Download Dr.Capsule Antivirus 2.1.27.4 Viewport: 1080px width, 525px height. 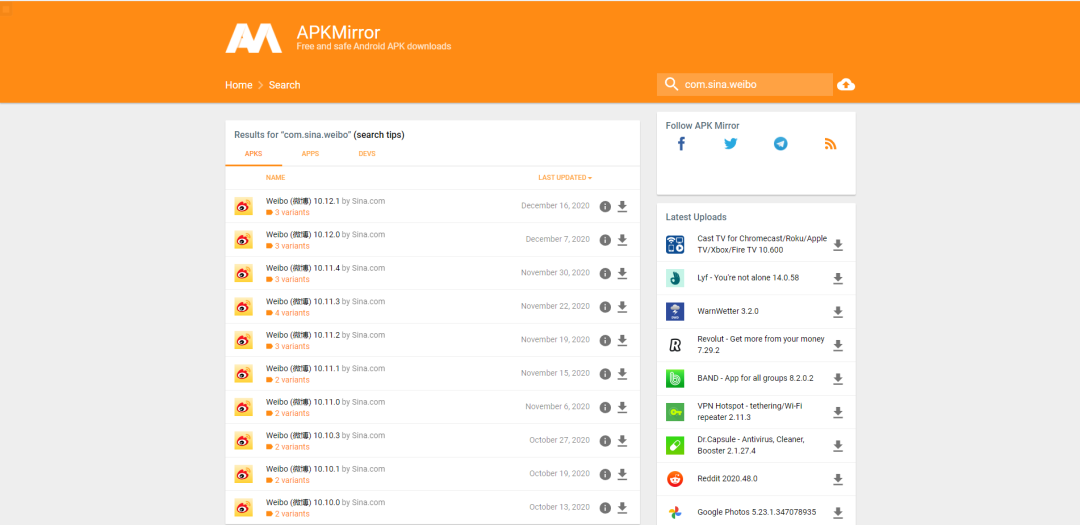click(x=838, y=446)
